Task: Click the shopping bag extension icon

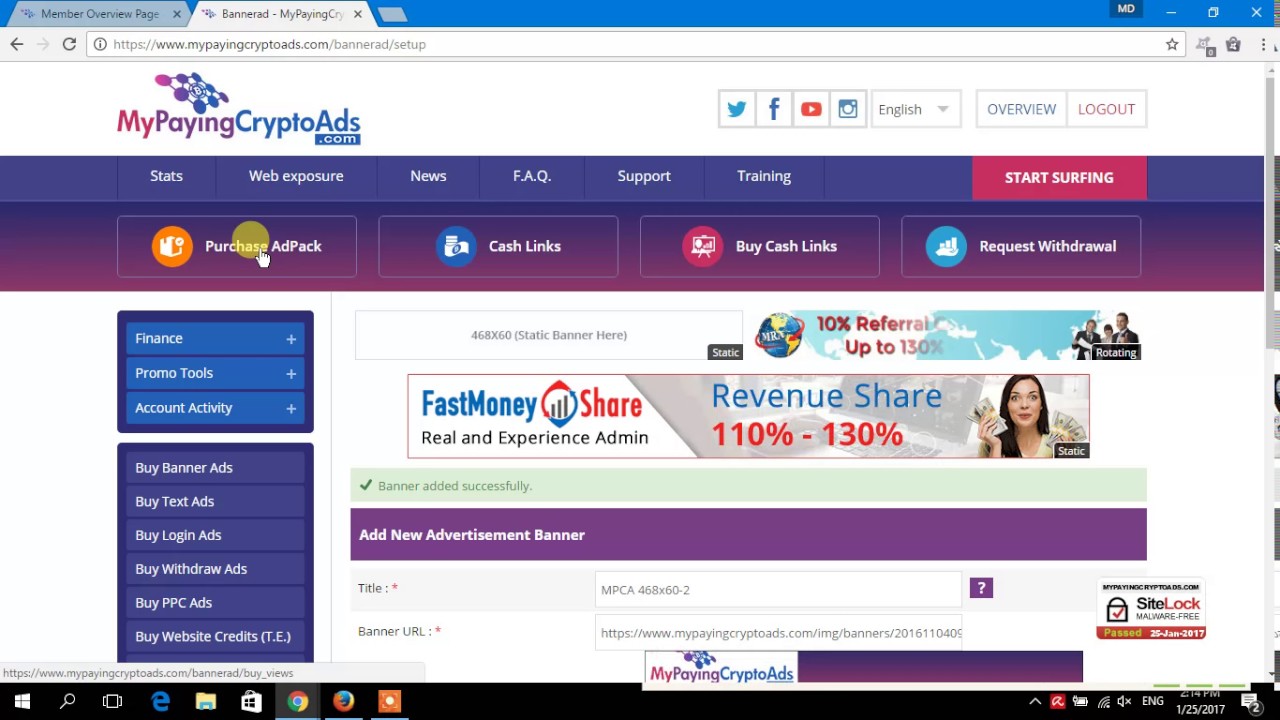Action: 1233,44
